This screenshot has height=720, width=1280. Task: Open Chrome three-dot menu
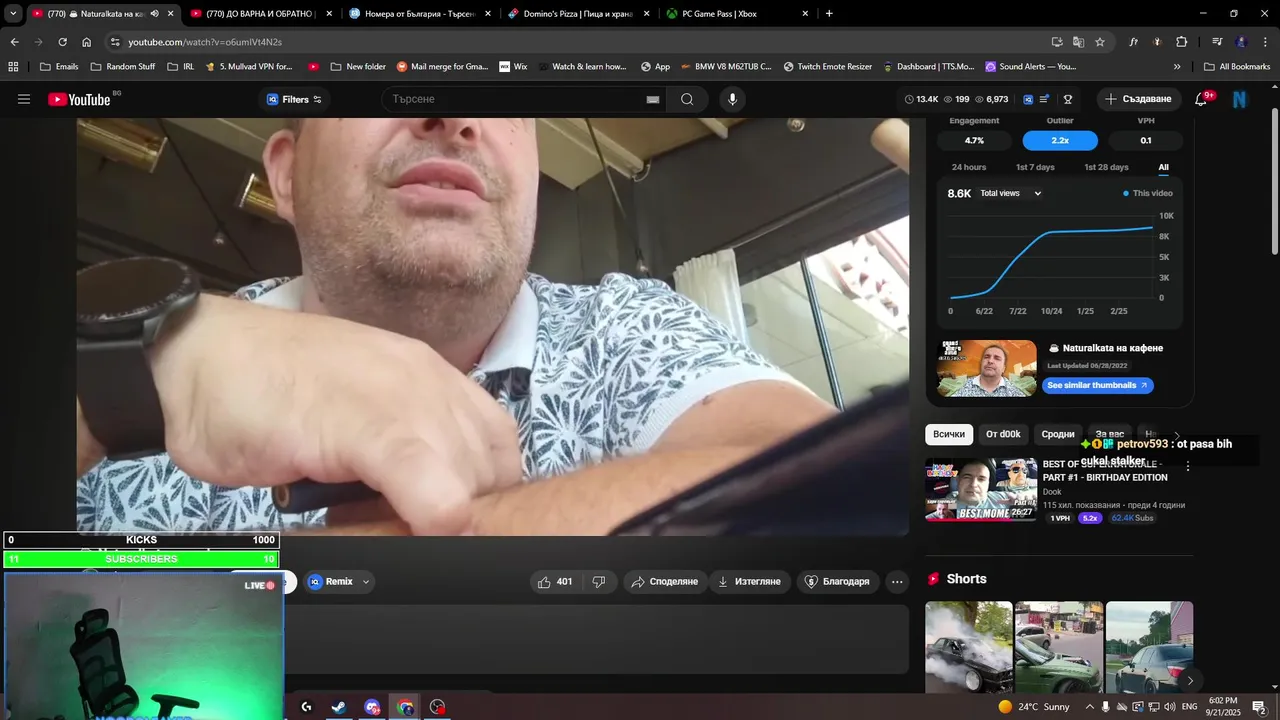1265,42
